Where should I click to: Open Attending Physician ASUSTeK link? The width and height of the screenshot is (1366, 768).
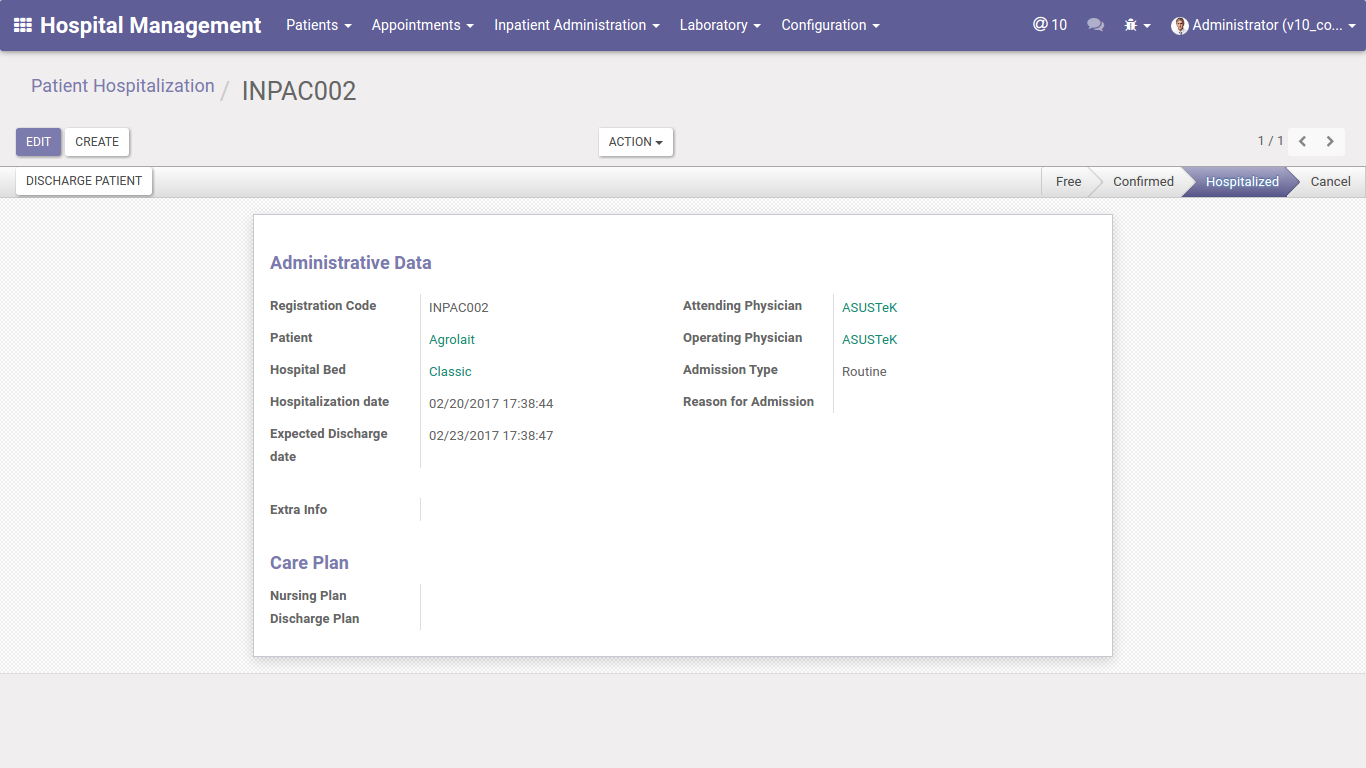coord(870,308)
